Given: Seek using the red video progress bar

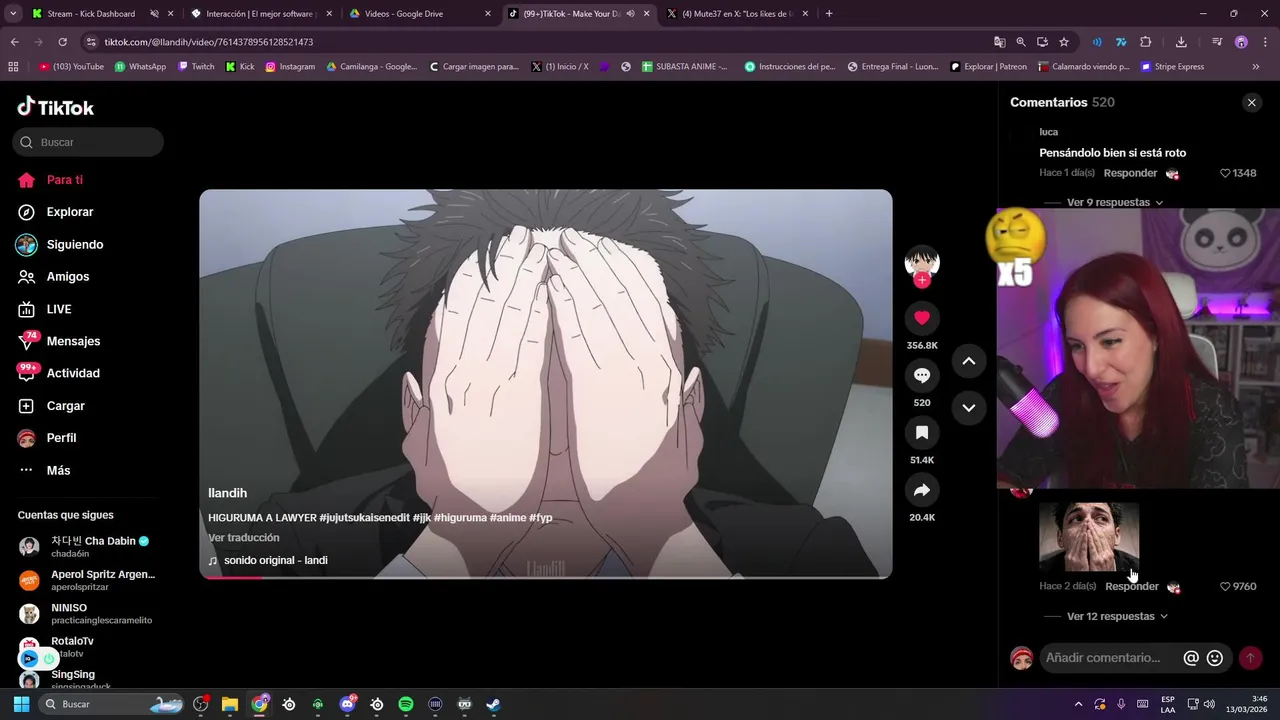Looking at the screenshot, I should point(545,577).
